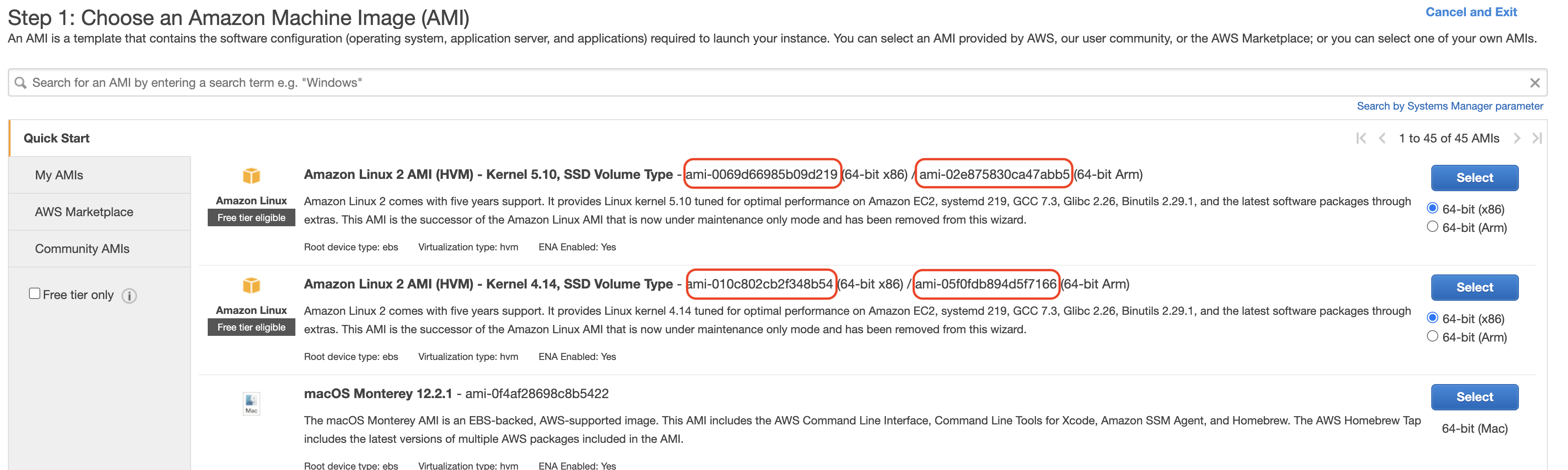Click AMI ID ami-05f0fdb894d5f7166

tap(986, 284)
